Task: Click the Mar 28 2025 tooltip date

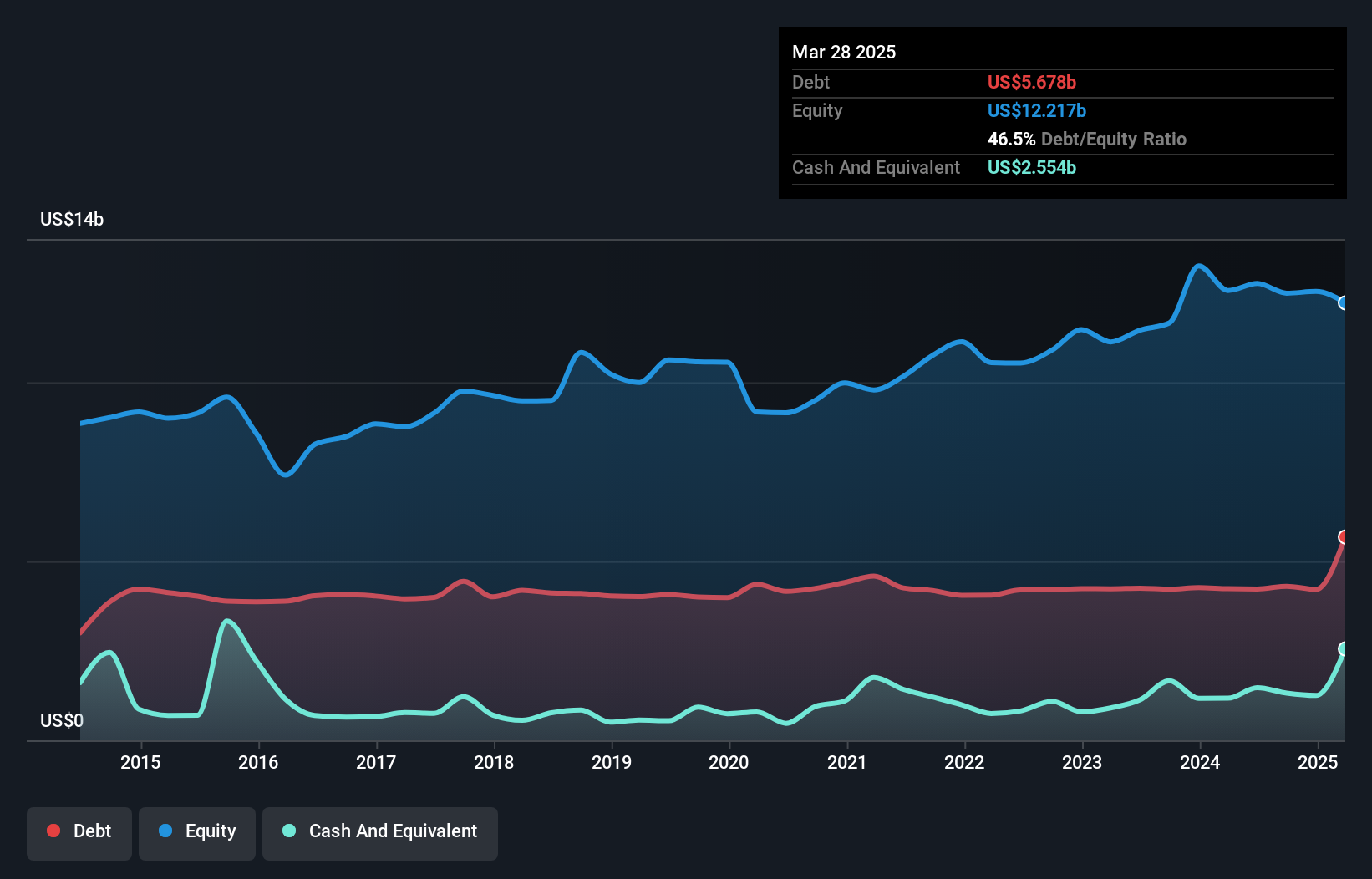Action: 844,52
